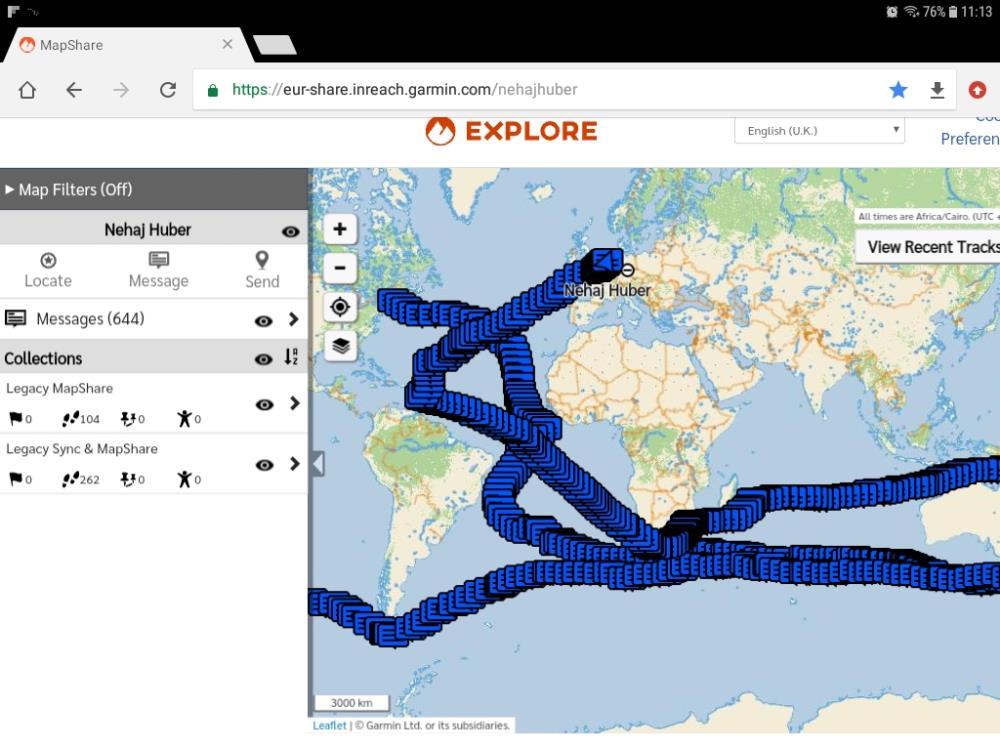Click Legacy Sync & MapShare person icon
The height and width of the screenshot is (750, 1000).
click(x=184, y=479)
